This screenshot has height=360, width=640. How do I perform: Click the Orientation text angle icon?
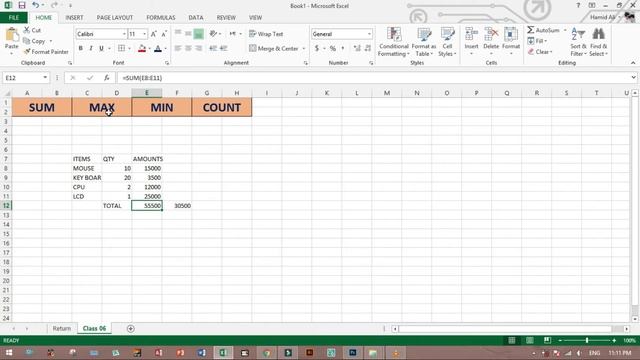[213, 34]
